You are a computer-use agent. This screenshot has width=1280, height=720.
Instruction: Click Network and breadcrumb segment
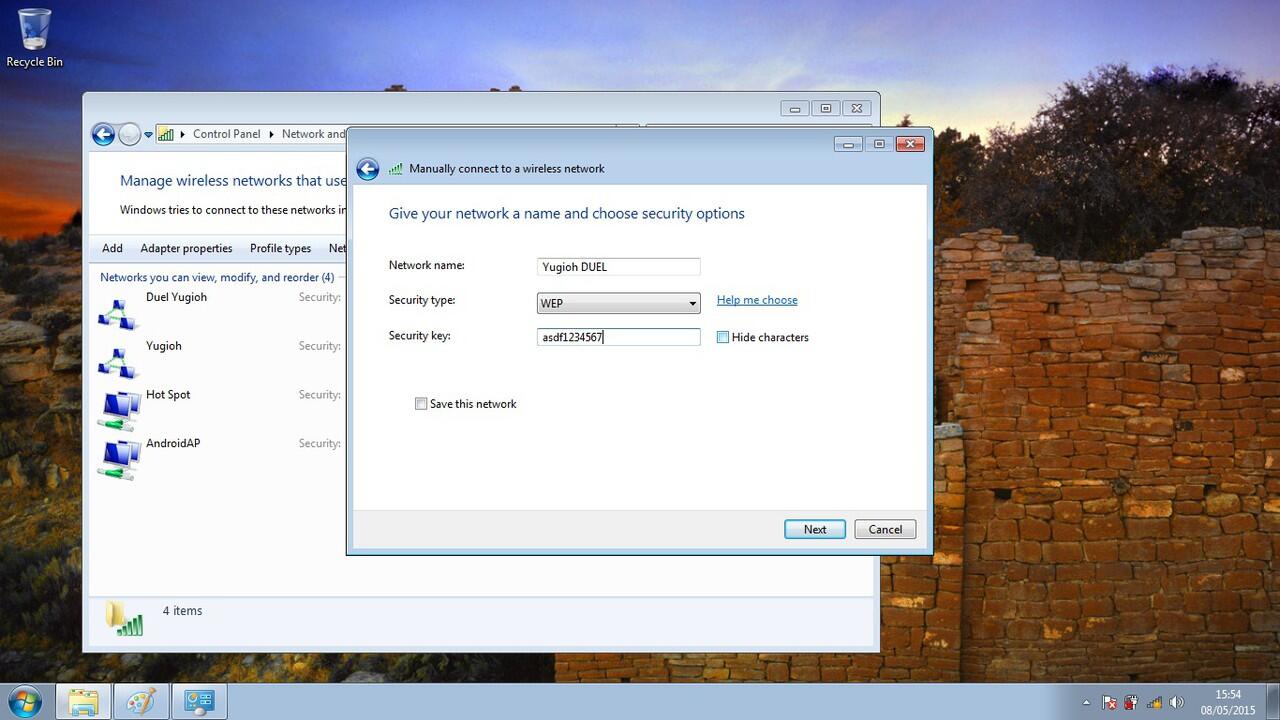[x=313, y=134]
